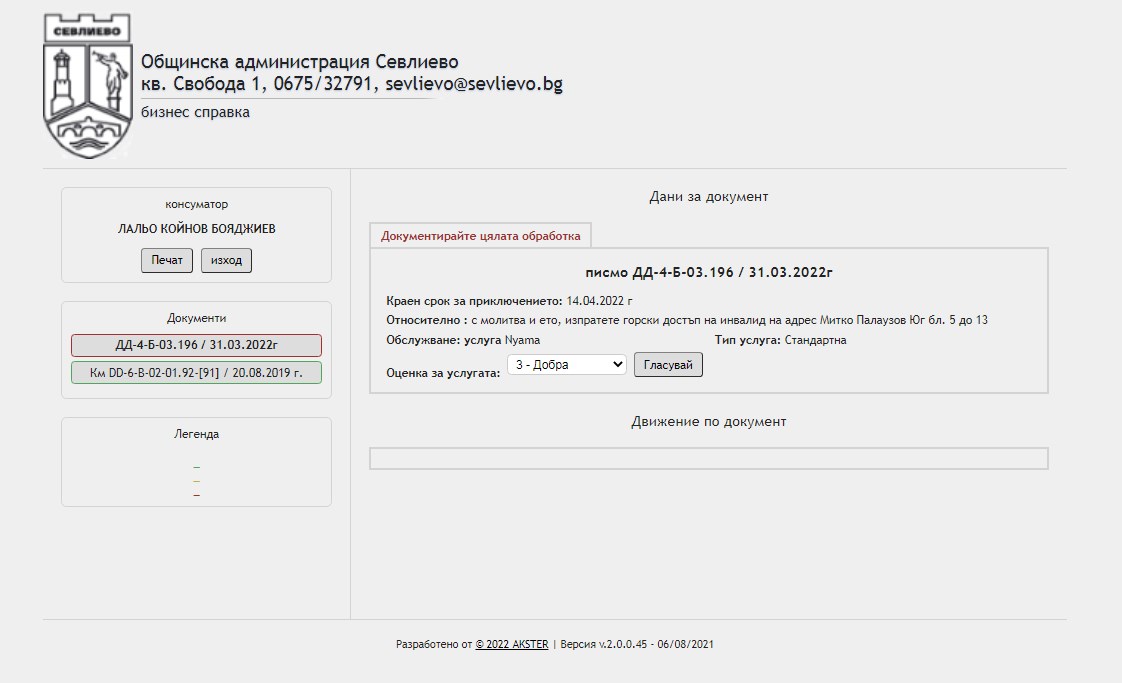The image size is (1122, 683).
Task: Click the empty Движение по документ box
Action: pyautogui.click(x=708, y=459)
